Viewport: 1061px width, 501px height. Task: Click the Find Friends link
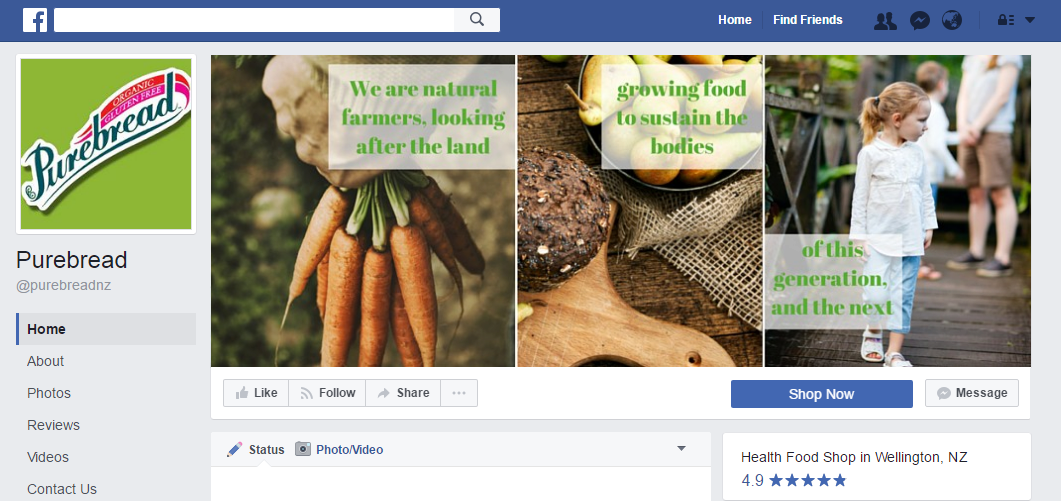(x=808, y=20)
